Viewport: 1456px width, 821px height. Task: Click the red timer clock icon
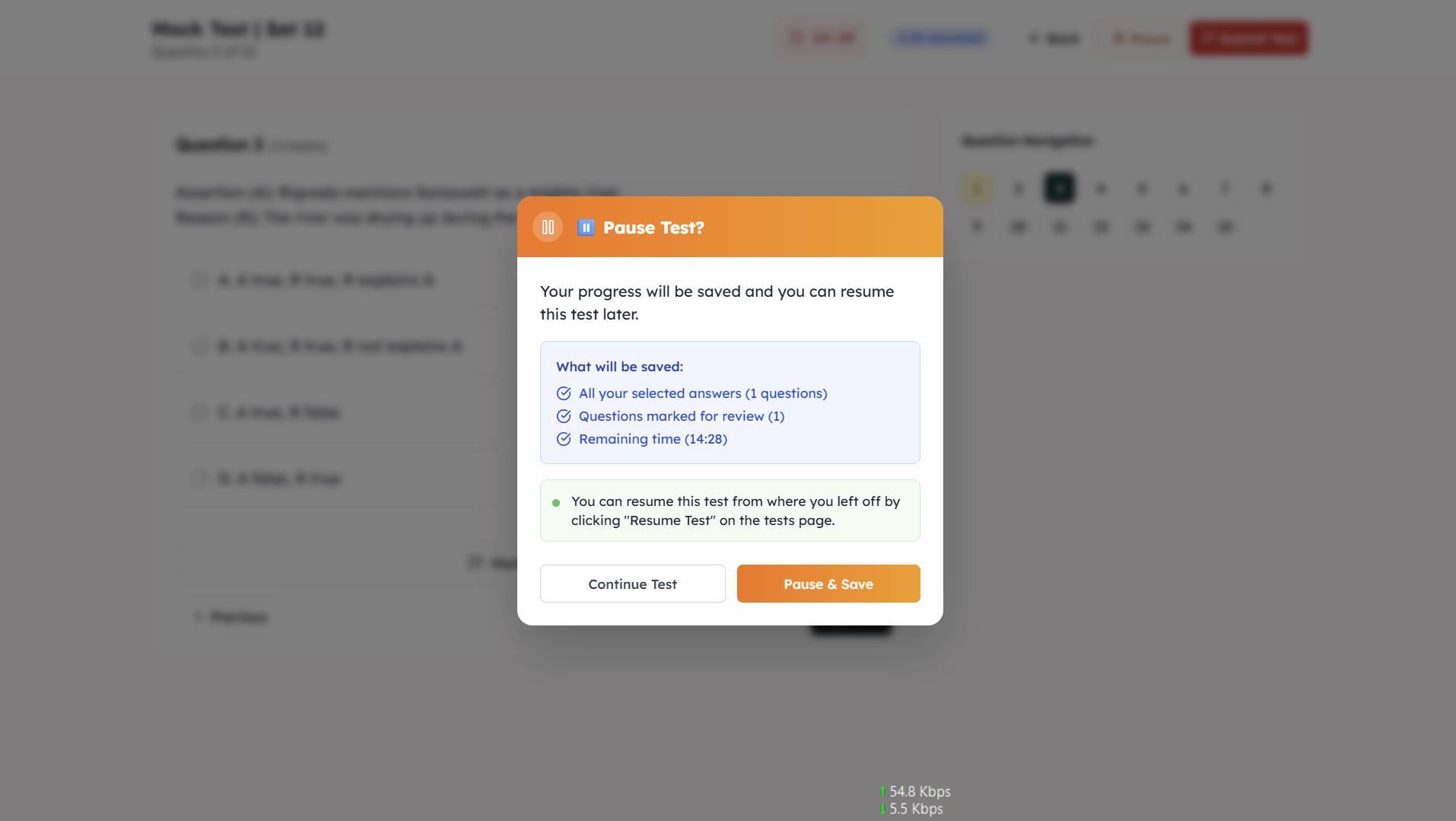click(796, 38)
